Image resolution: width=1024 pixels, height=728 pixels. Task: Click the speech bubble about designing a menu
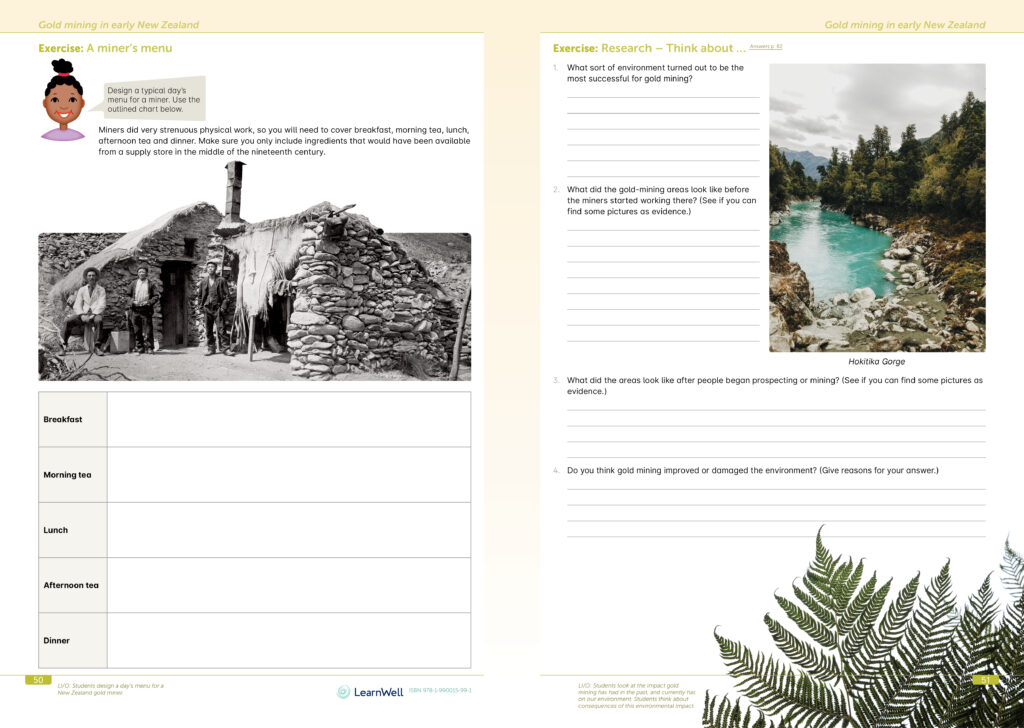[x=153, y=99]
